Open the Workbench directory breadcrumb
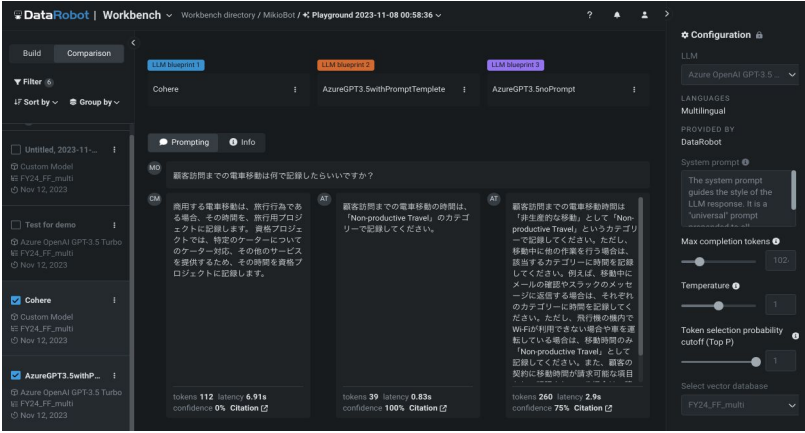Image resolution: width=805 pixels, height=433 pixels. coord(218,15)
